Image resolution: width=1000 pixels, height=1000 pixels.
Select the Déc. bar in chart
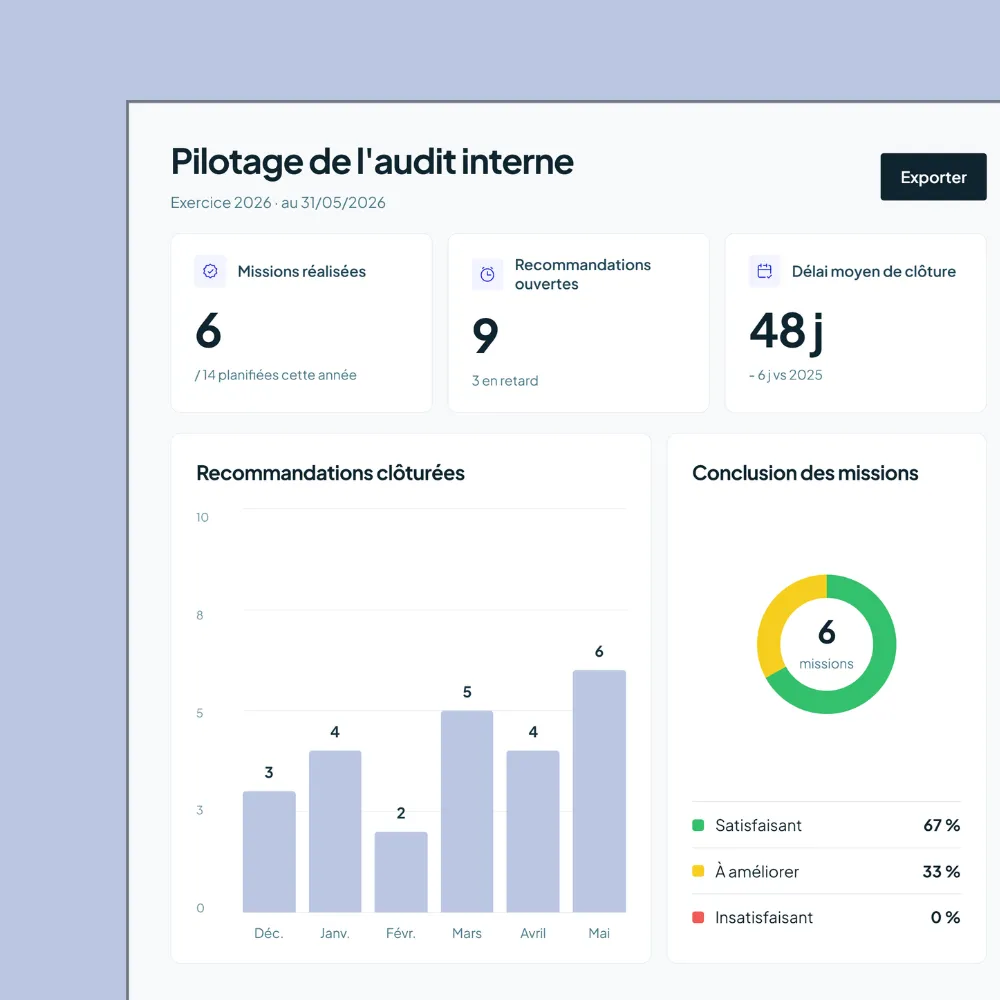click(x=269, y=851)
